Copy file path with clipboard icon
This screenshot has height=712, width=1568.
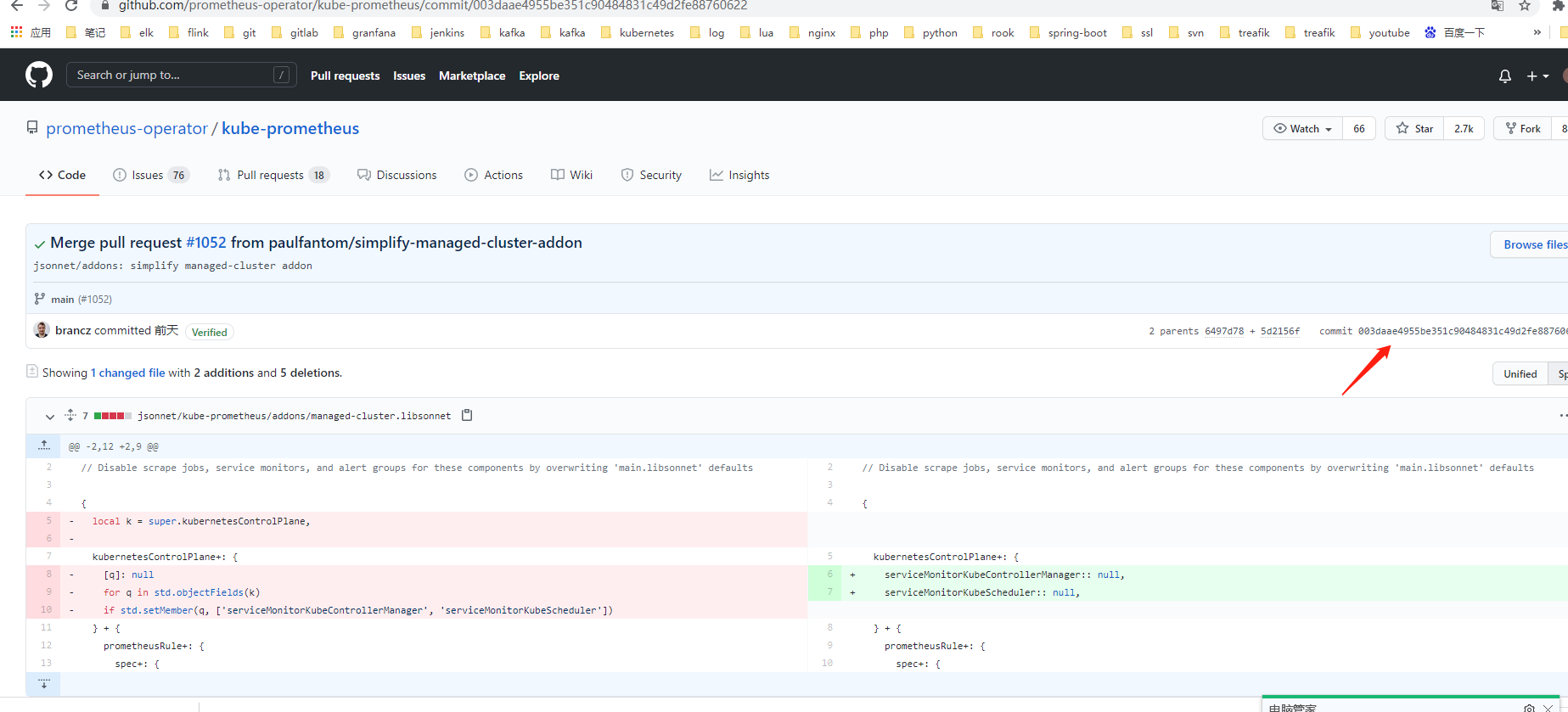467,415
